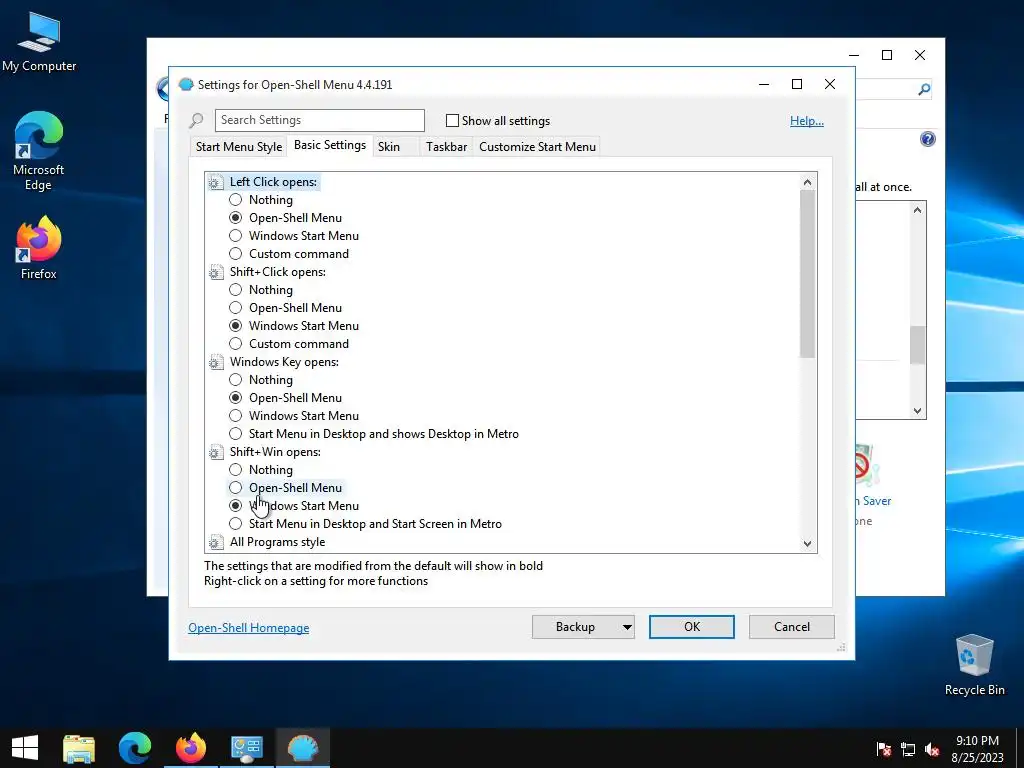Viewport: 1024px width, 768px height.
Task: Click the gear icon next to Left Click opens
Action: pyautogui.click(x=216, y=182)
